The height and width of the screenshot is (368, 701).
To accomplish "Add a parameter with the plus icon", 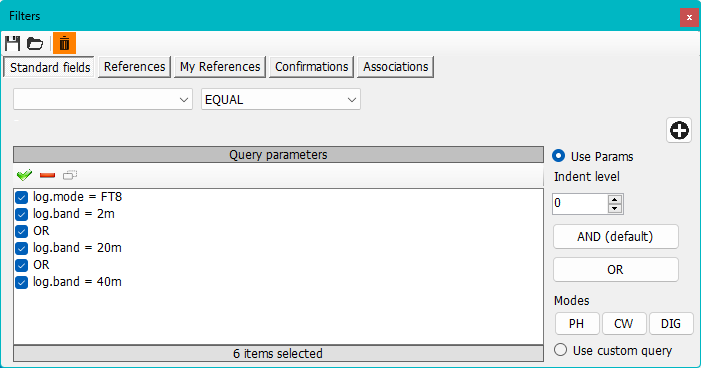I will pyautogui.click(x=679, y=131).
